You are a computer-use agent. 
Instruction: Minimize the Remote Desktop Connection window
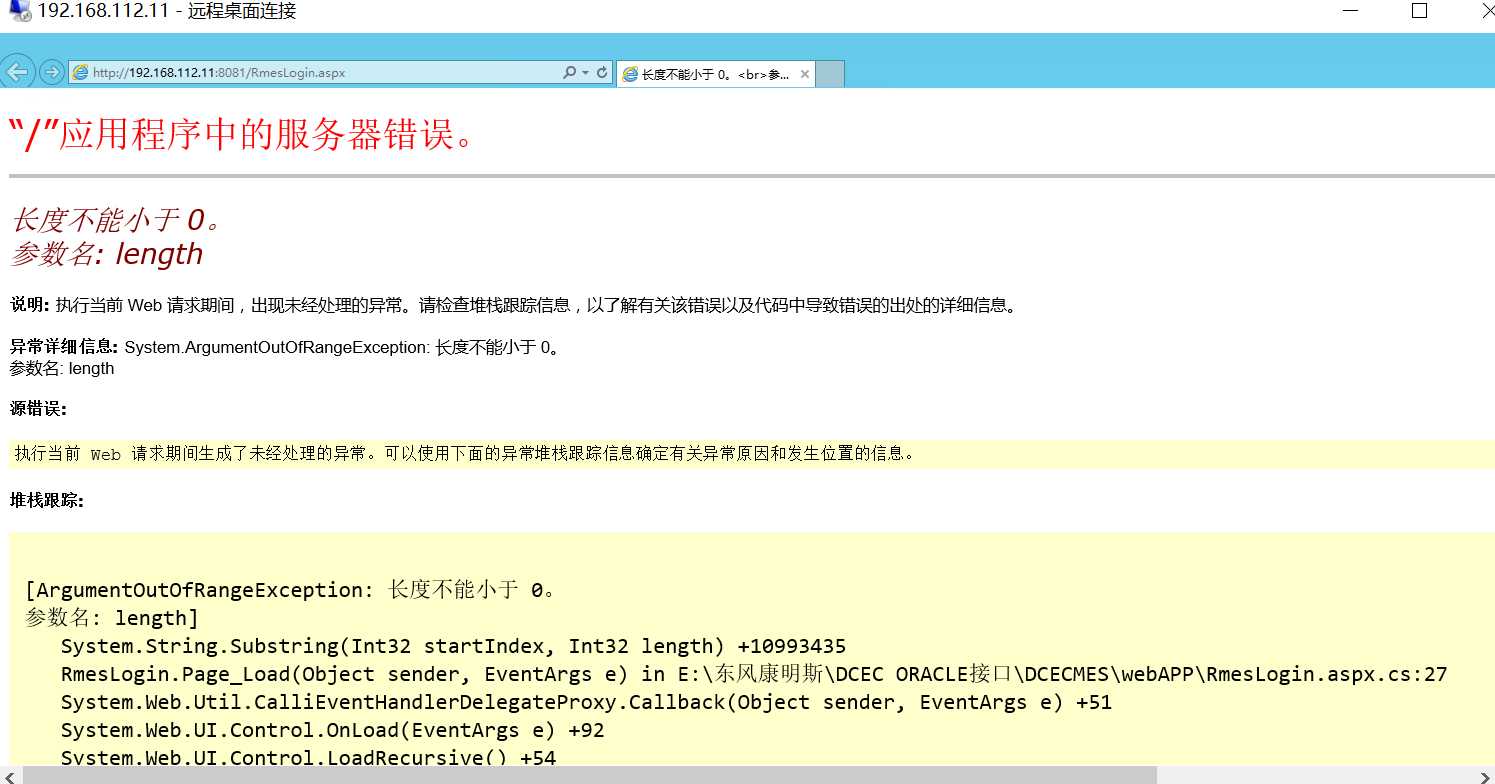(x=1351, y=12)
